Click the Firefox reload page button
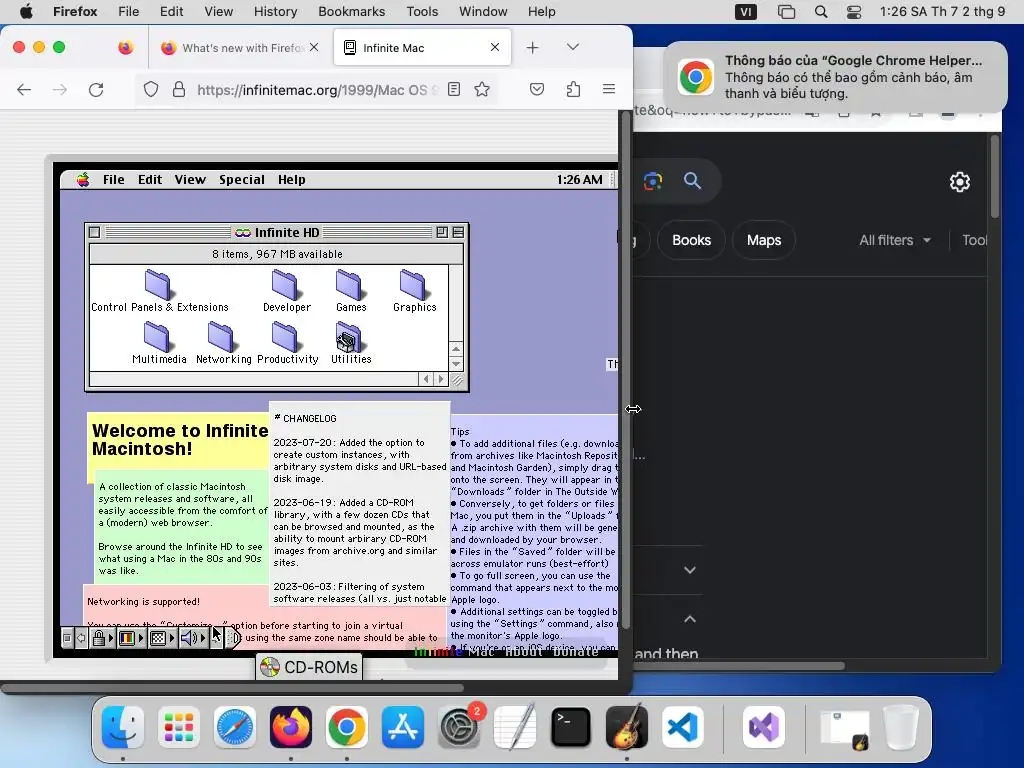Viewport: 1024px width, 768px height. (96, 89)
